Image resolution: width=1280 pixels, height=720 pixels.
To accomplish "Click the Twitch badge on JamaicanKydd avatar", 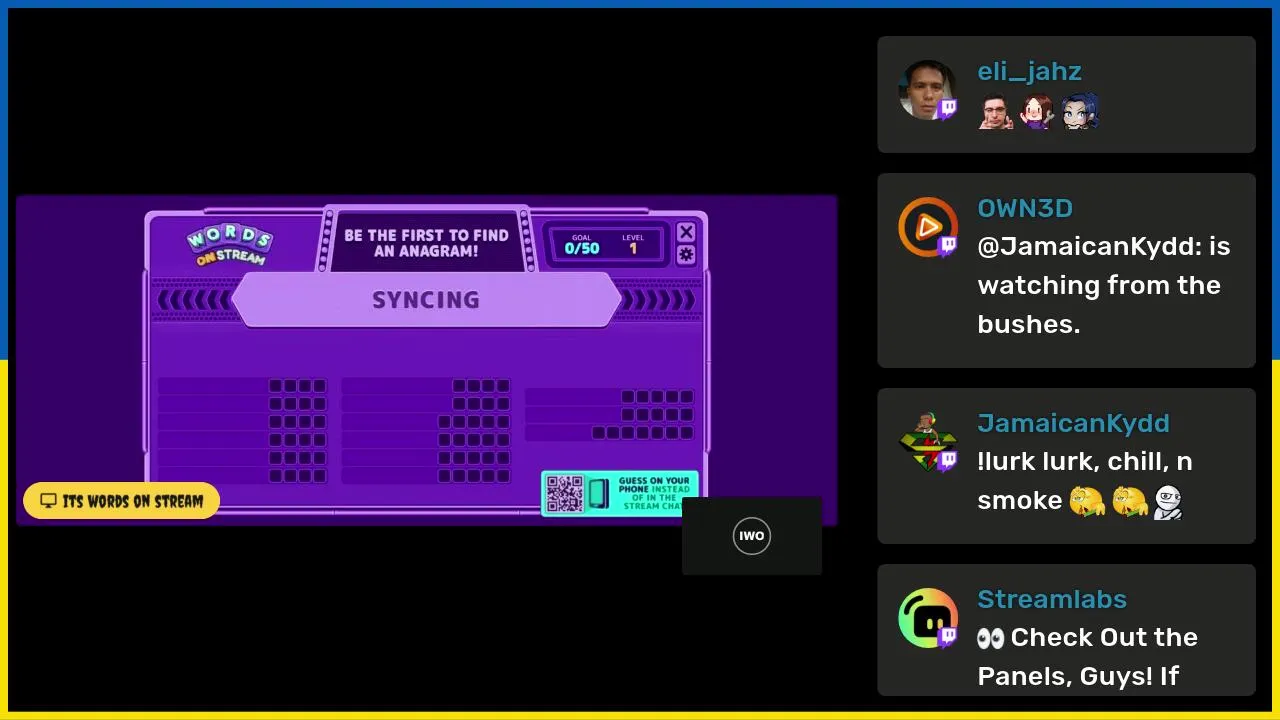I will click(x=947, y=461).
